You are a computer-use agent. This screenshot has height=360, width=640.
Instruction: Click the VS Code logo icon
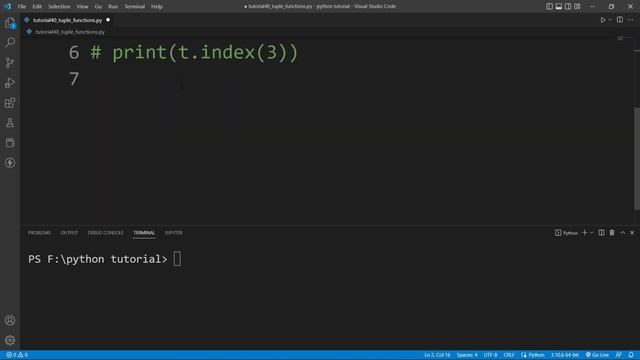pos(8,7)
